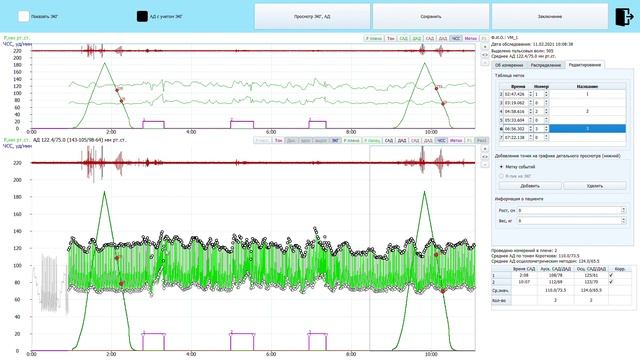The height and width of the screenshot is (360, 640).
Task: Toggle Тон in lower chart toolbar
Action: 278,140
